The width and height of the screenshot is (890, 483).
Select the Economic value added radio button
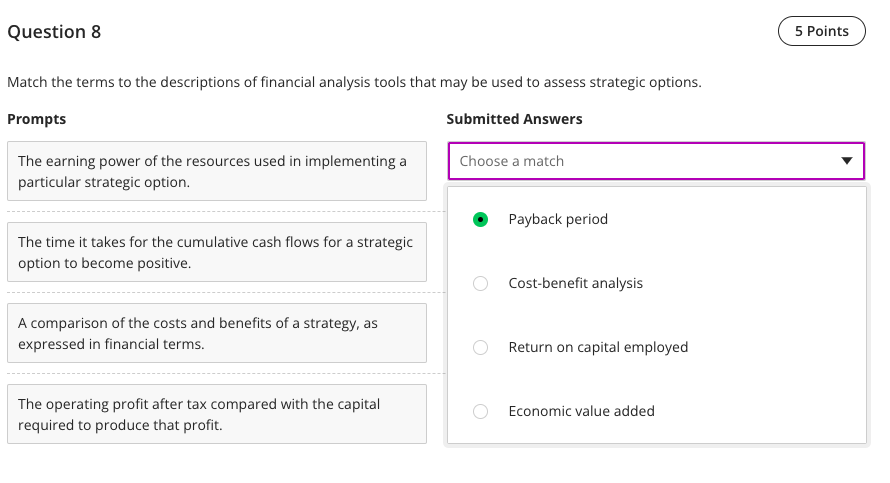pos(480,411)
